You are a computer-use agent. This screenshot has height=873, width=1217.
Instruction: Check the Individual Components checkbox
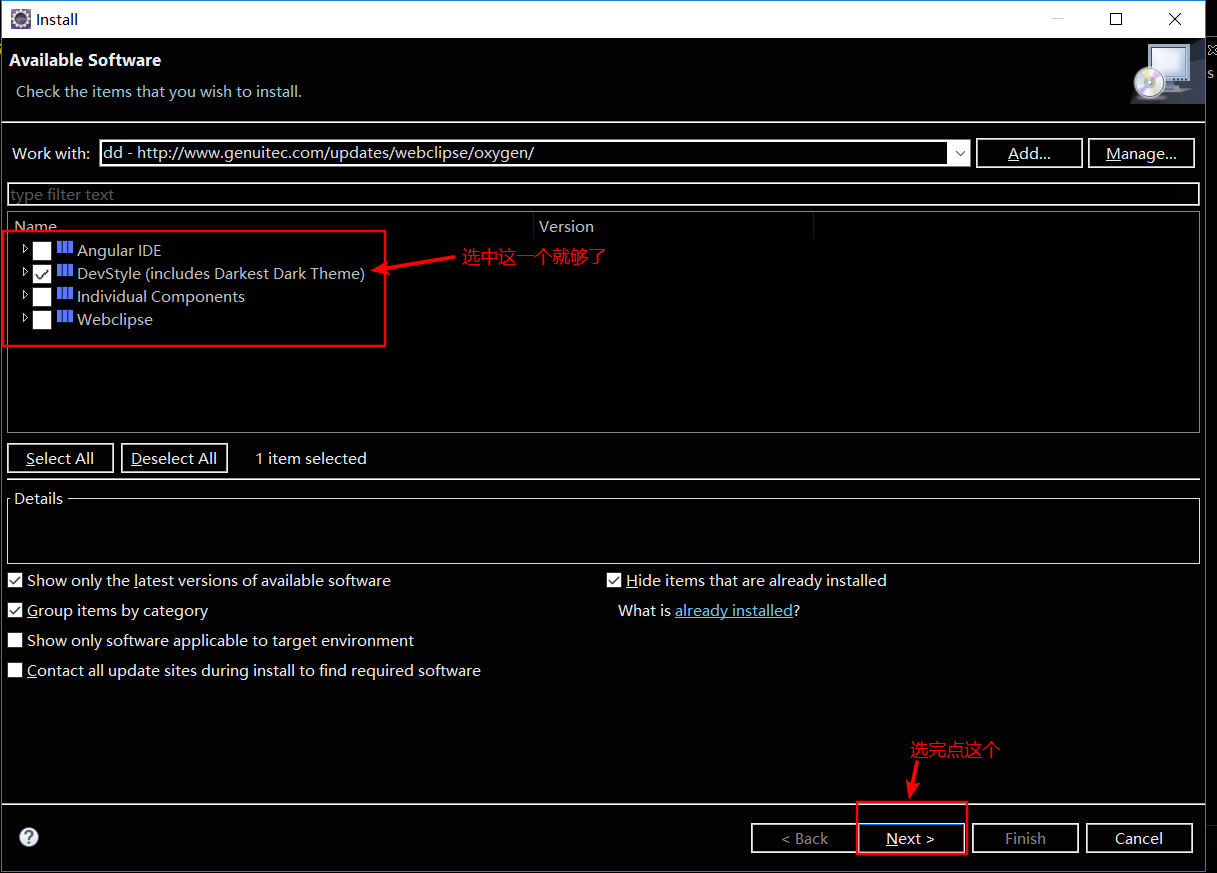tap(42, 297)
